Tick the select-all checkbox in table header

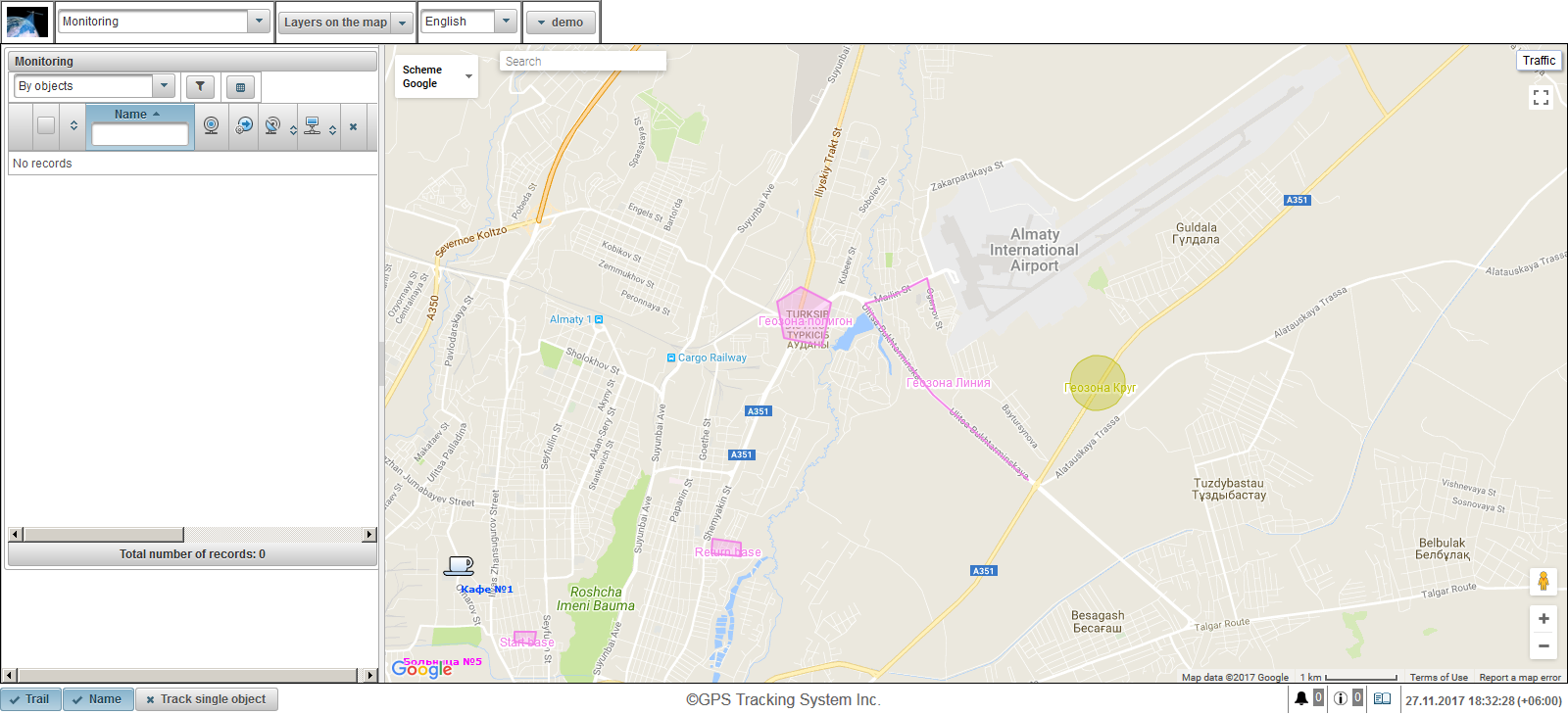click(x=46, y=125)
